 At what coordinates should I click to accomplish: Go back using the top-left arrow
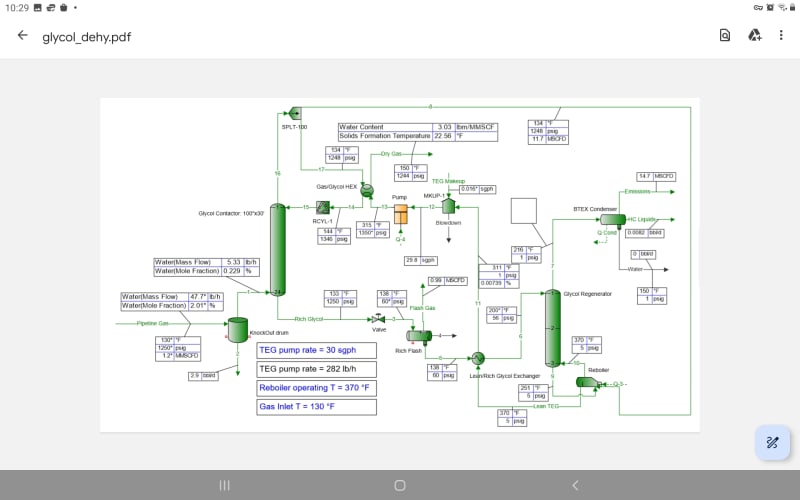22,35
